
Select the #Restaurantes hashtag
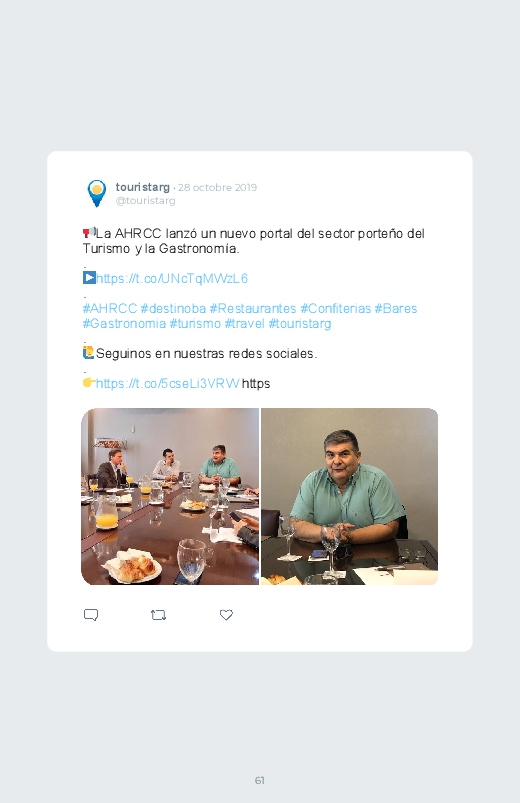click(253, 308)
